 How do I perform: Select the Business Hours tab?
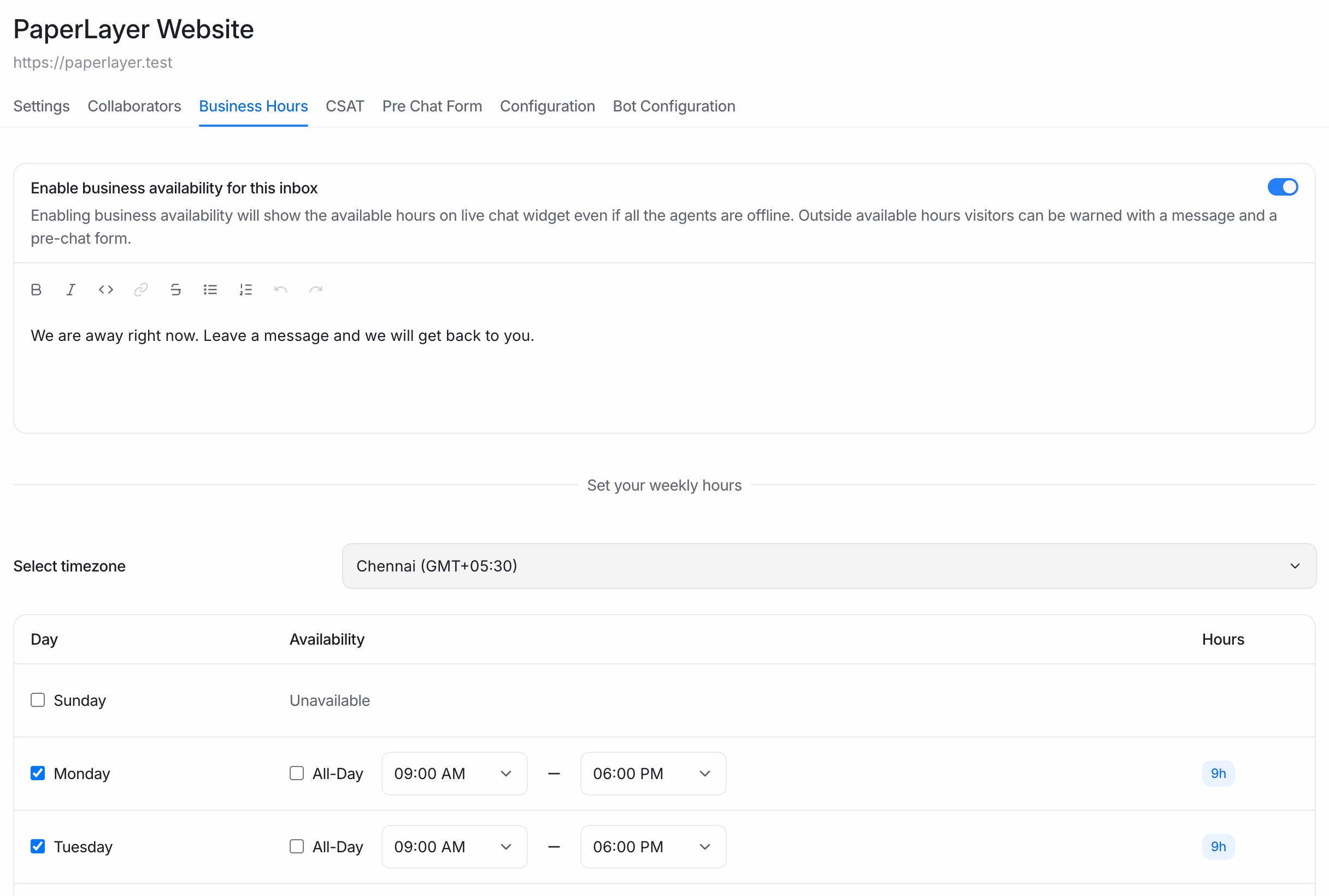(253, 107)
